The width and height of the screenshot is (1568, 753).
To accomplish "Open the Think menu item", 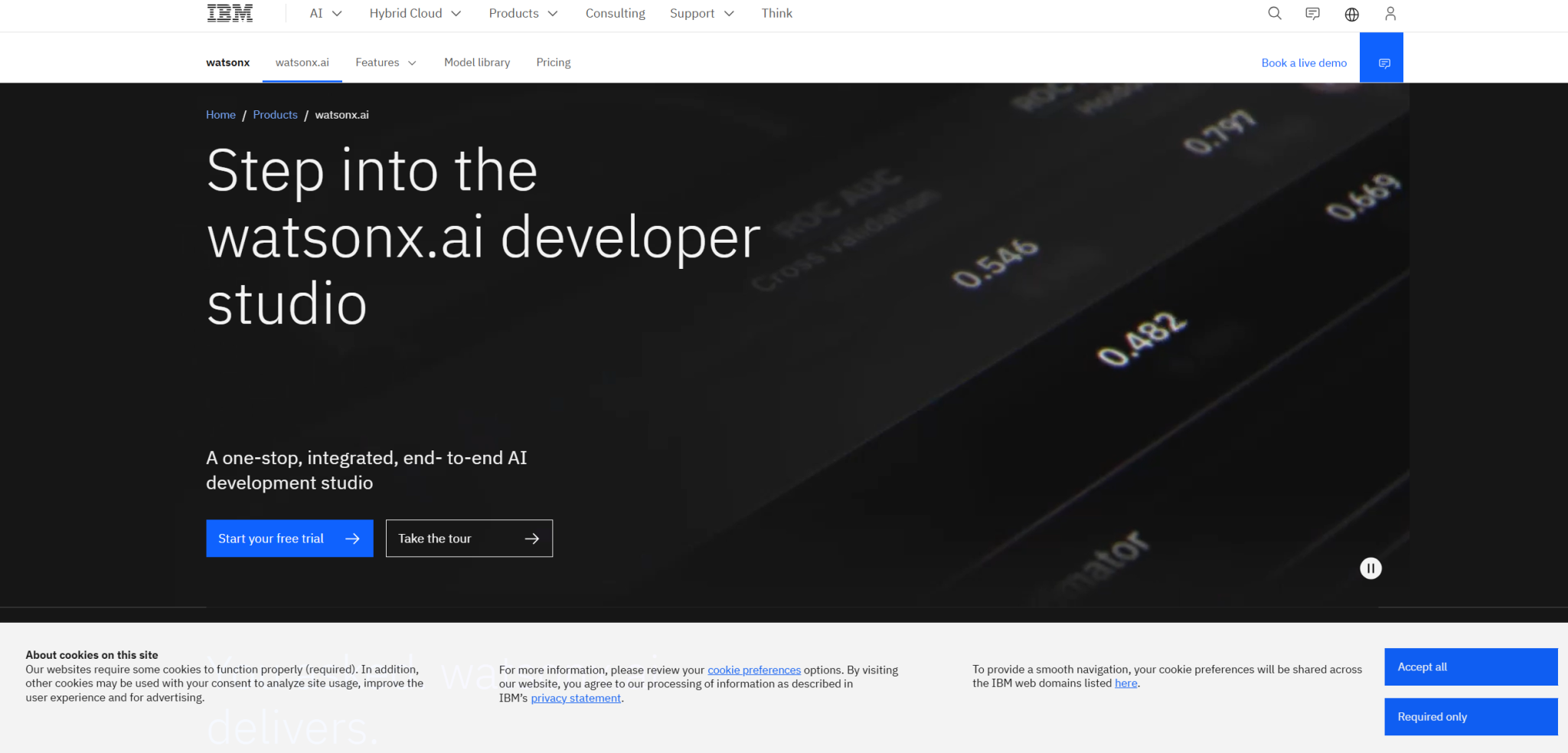I will pyautogui.click(x=777, y=13).
